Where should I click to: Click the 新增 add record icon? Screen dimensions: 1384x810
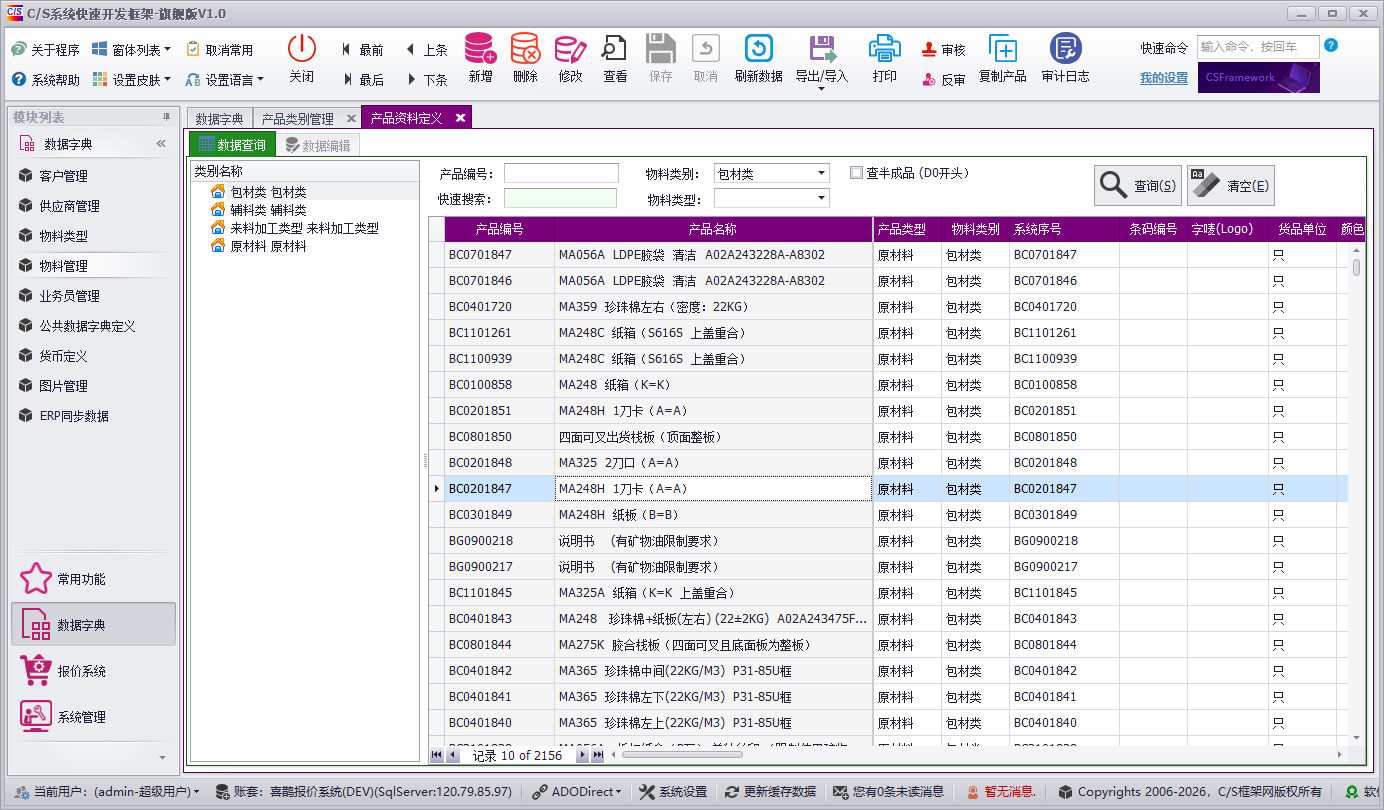pyautogui.click(x=480, y=48)
